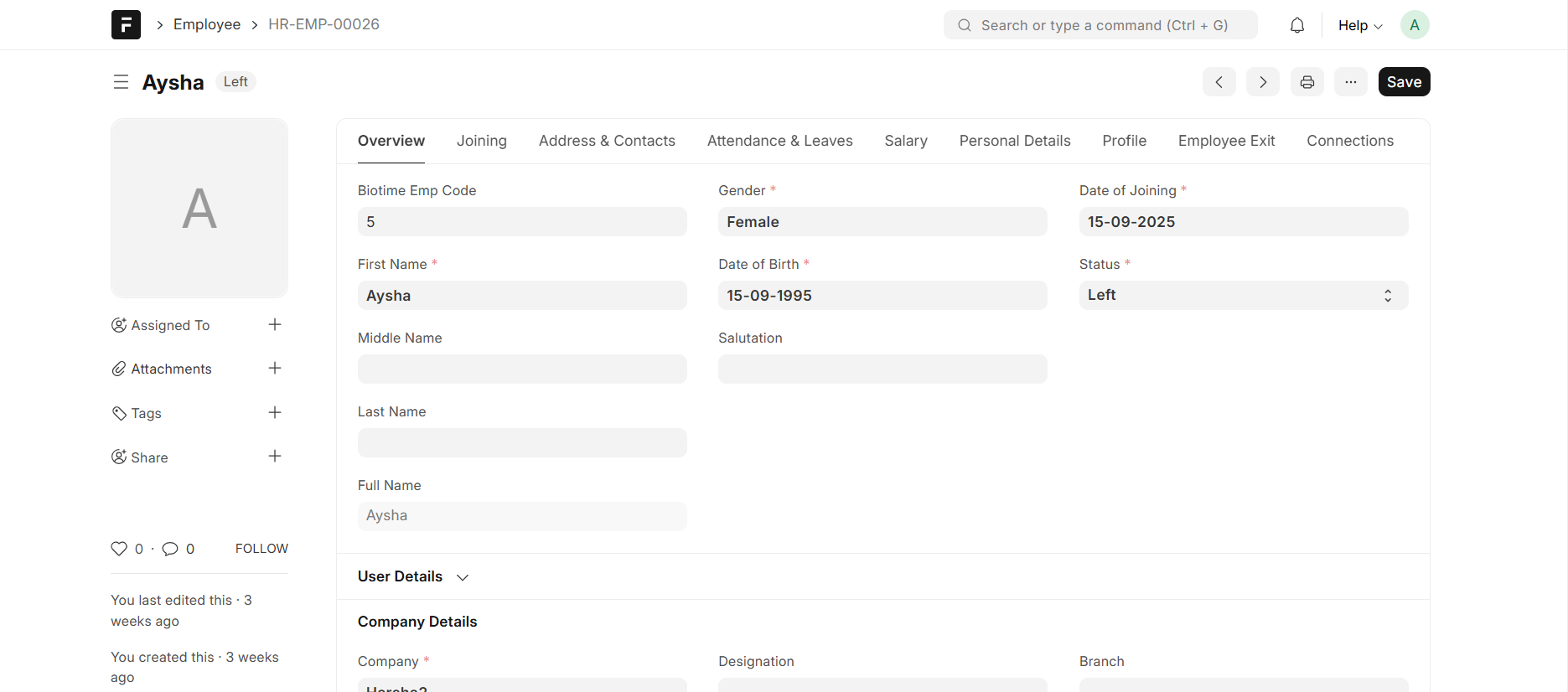Click the Middle Name input field

pos(521,369)
